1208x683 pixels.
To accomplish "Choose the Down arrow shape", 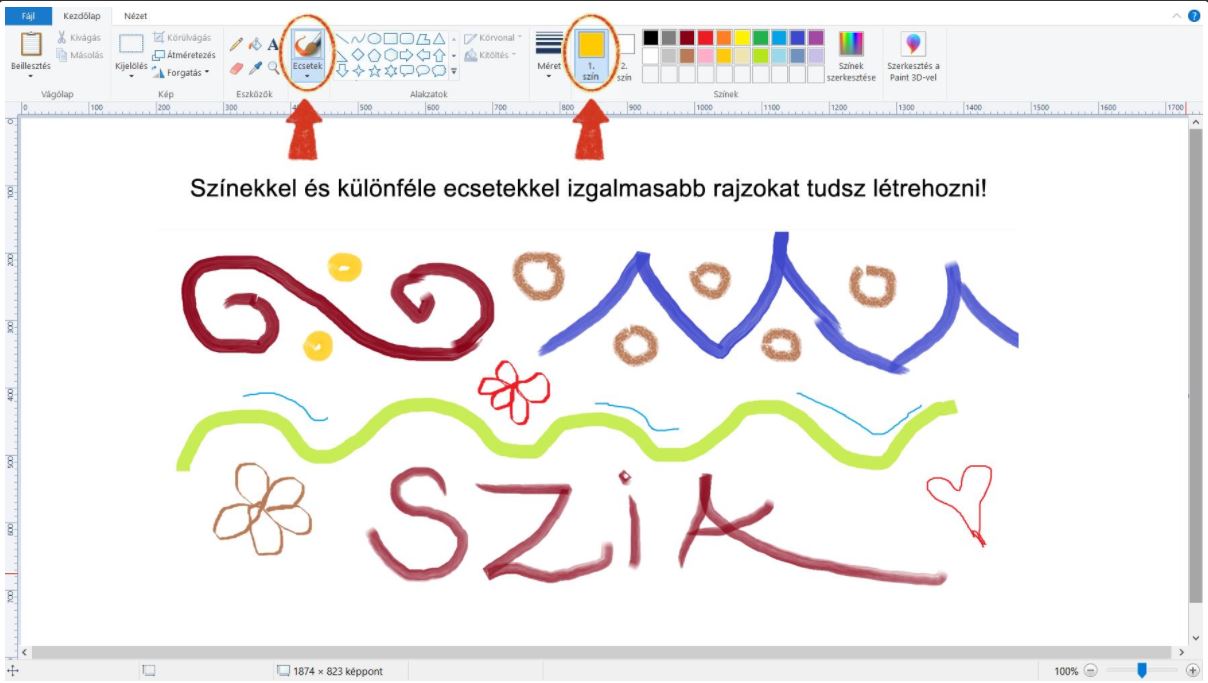I will tap(341, 71).
